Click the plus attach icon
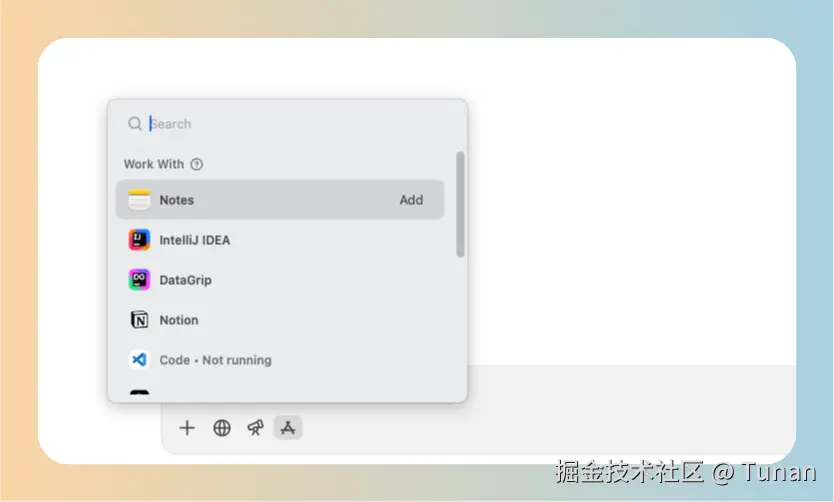The width and height of the screenshot is (834, 502). (187, 428)
